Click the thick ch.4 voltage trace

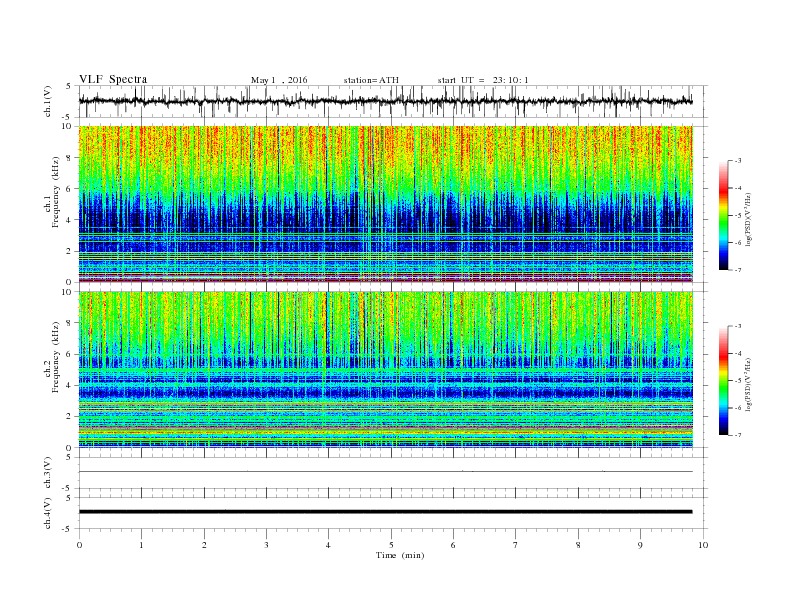[386, 512]
